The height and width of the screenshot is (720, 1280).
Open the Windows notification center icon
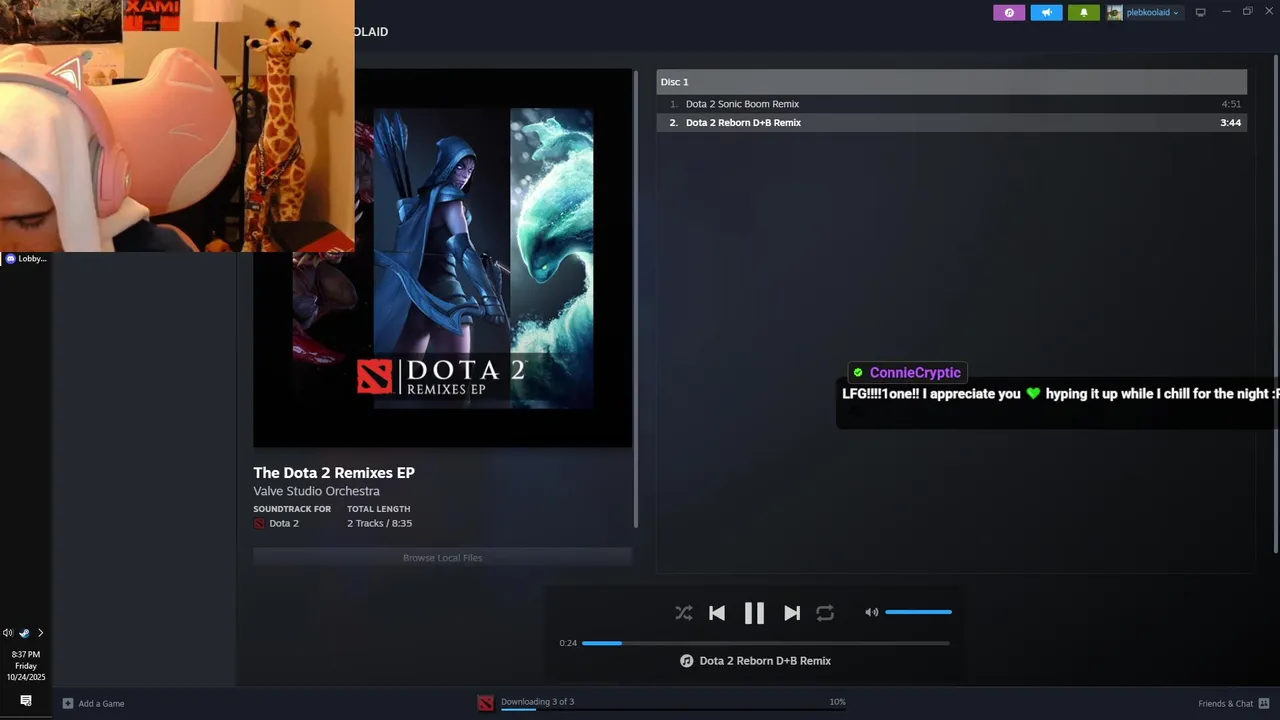point(26,700)
